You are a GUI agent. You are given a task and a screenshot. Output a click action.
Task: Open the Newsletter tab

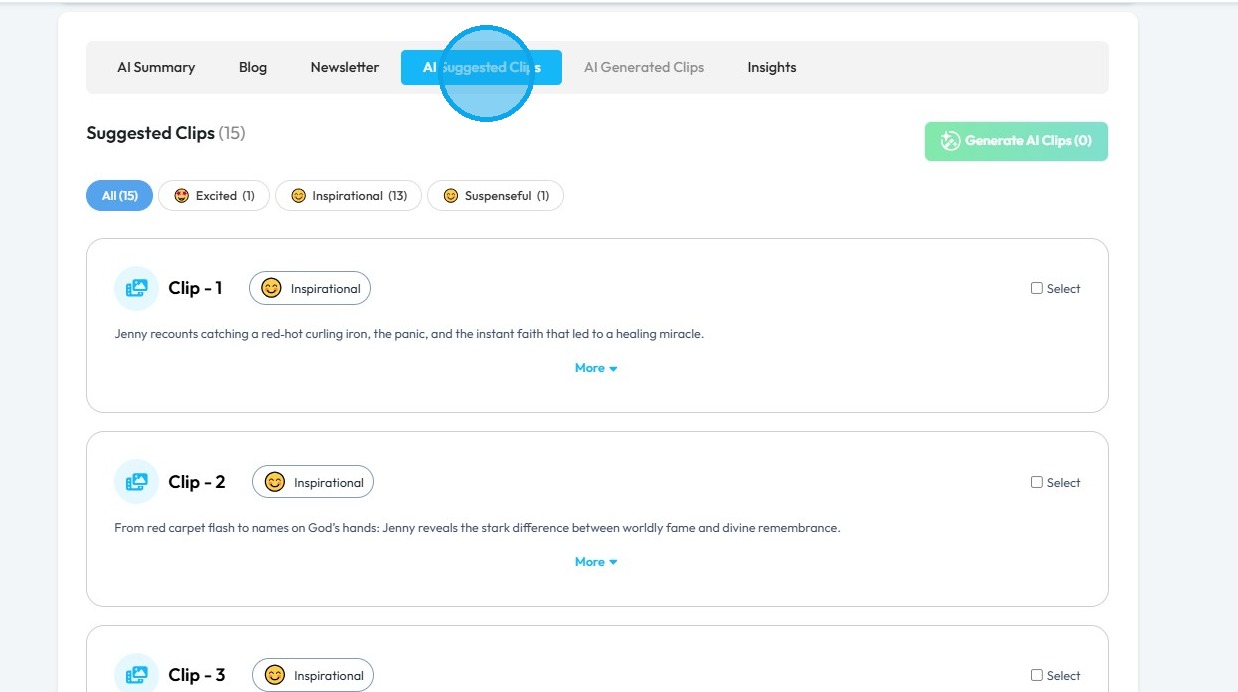[345, 67]
